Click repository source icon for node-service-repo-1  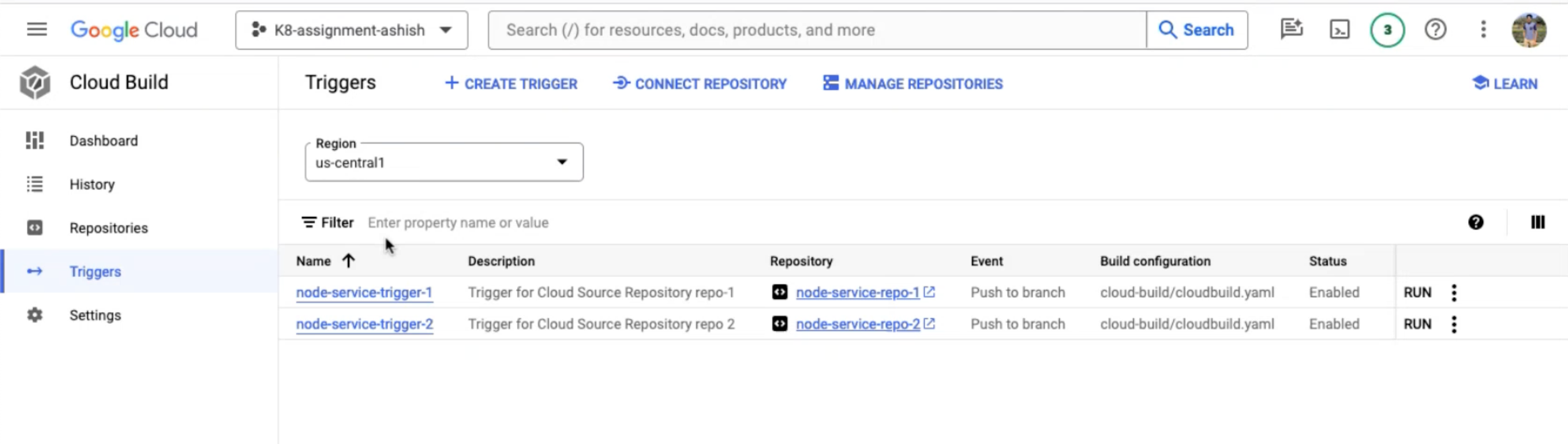tap(779, 292)
